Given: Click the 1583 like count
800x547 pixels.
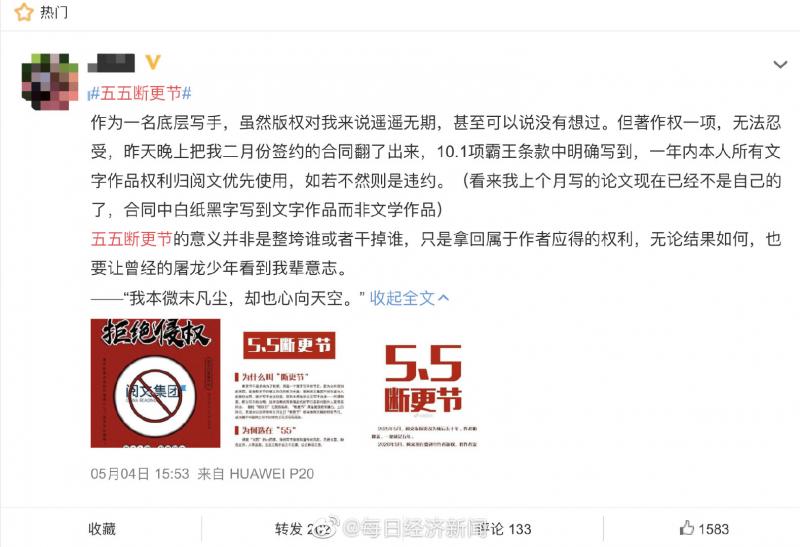Looking at the screenshot, I should (x=713, y=529).
